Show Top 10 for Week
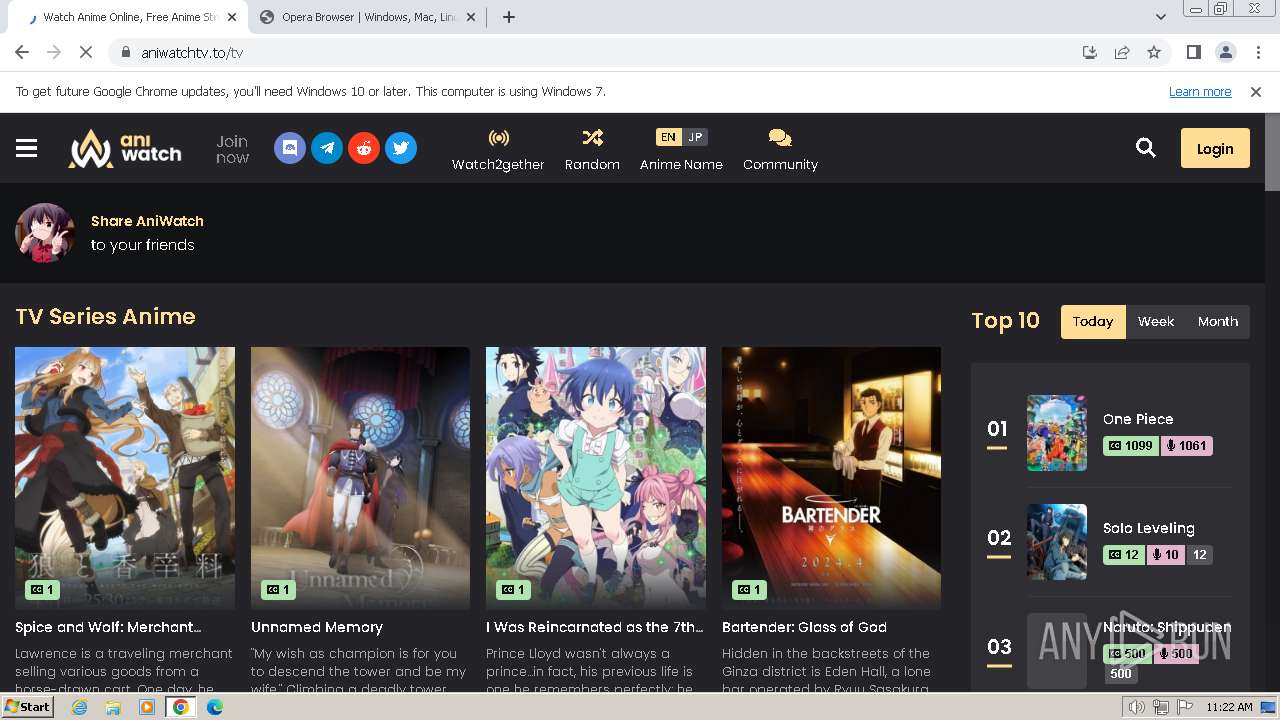 pos(1156,322)
